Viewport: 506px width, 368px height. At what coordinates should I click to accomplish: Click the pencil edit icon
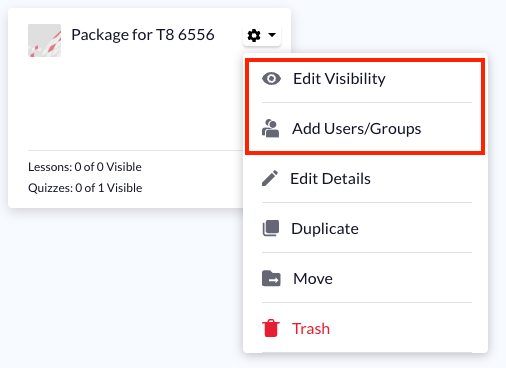click(x=270, y=178)
